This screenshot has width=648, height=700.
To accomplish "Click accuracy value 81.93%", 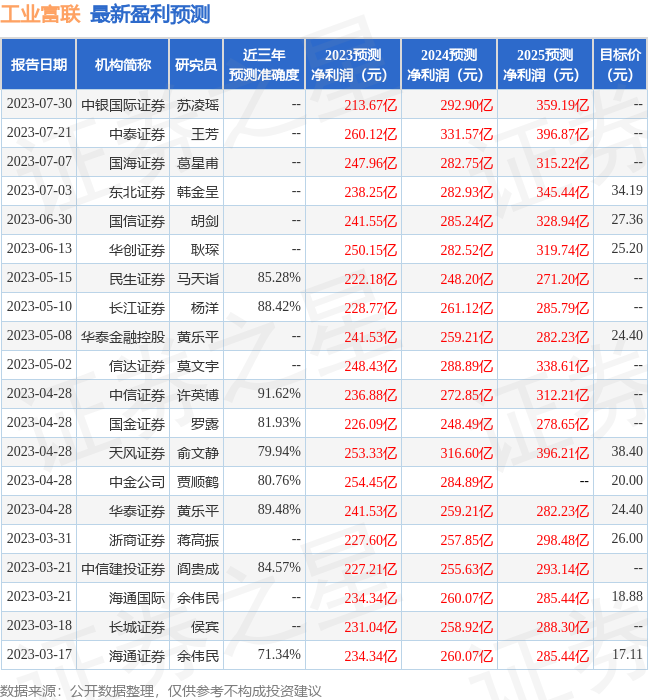I will [279, 423].
